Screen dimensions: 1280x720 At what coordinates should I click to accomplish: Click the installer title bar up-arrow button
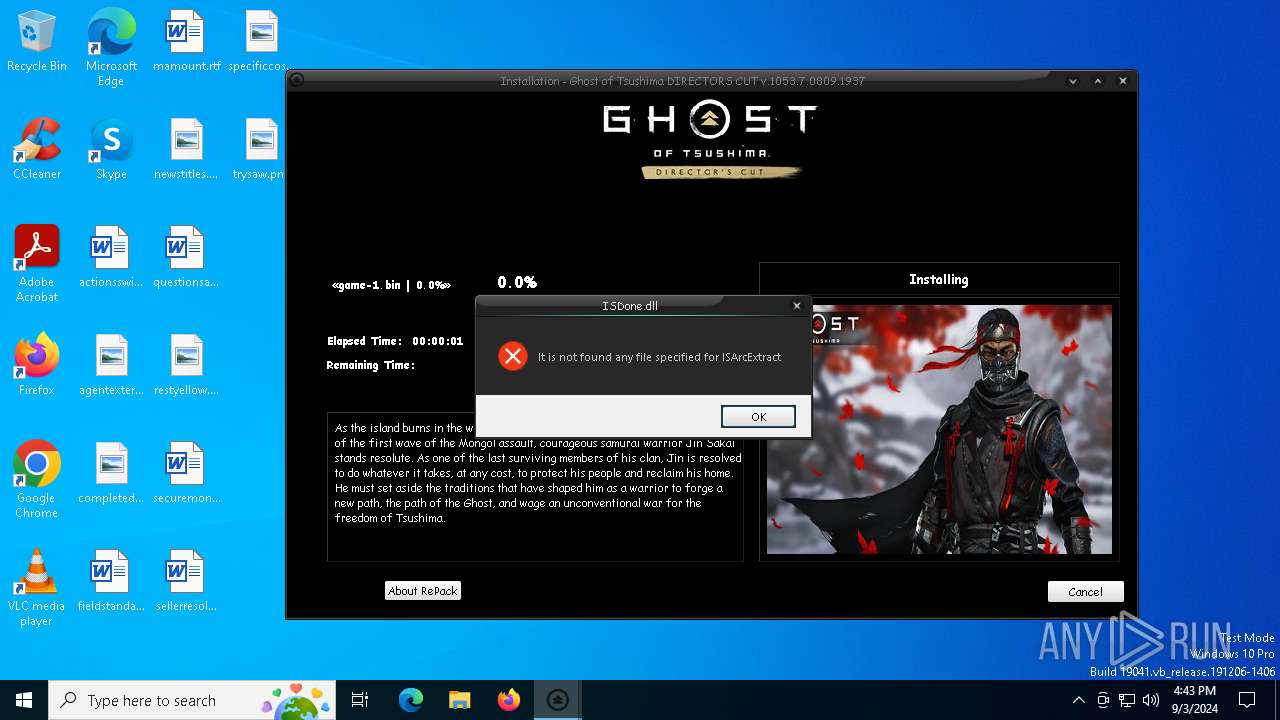click(1098, 81)
